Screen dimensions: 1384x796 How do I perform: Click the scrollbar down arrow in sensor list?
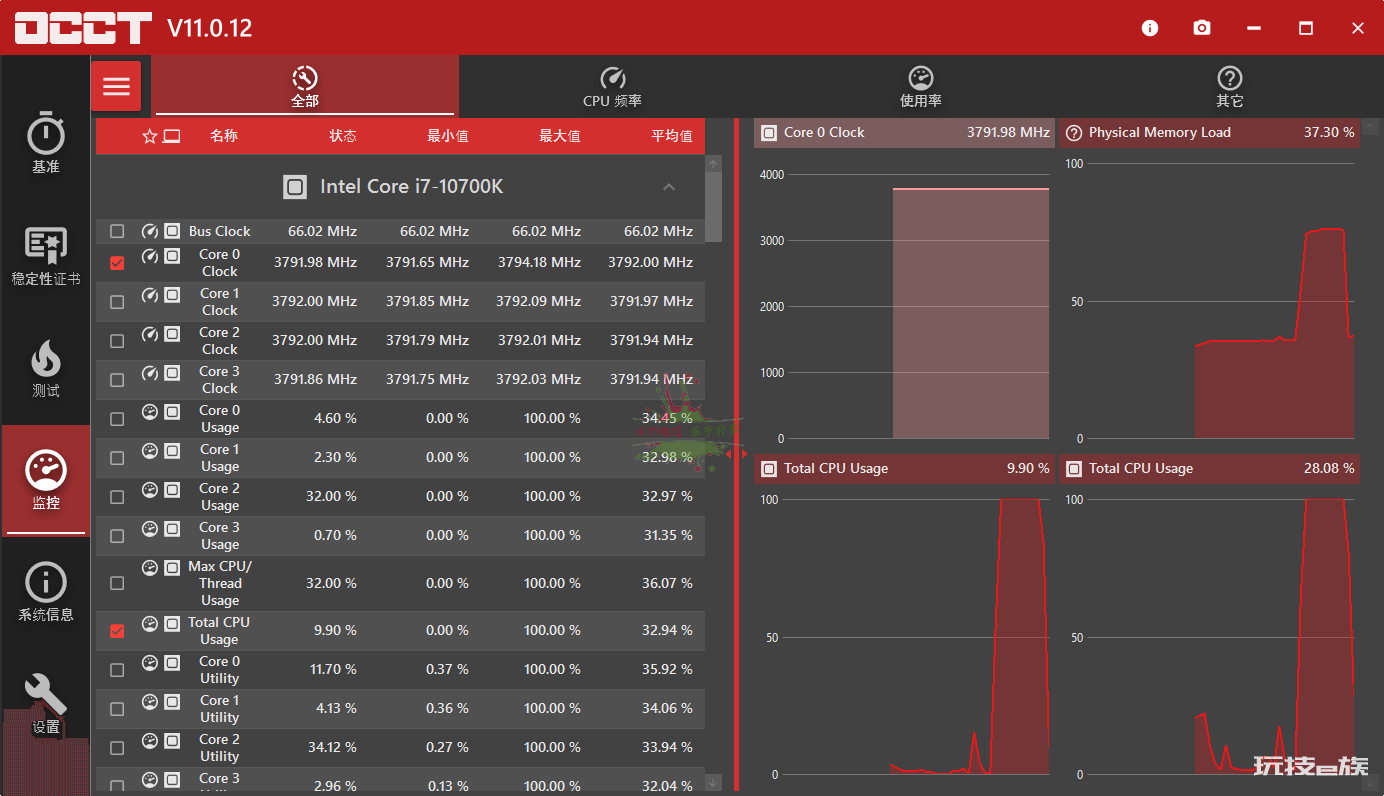[x=713, y=782]
